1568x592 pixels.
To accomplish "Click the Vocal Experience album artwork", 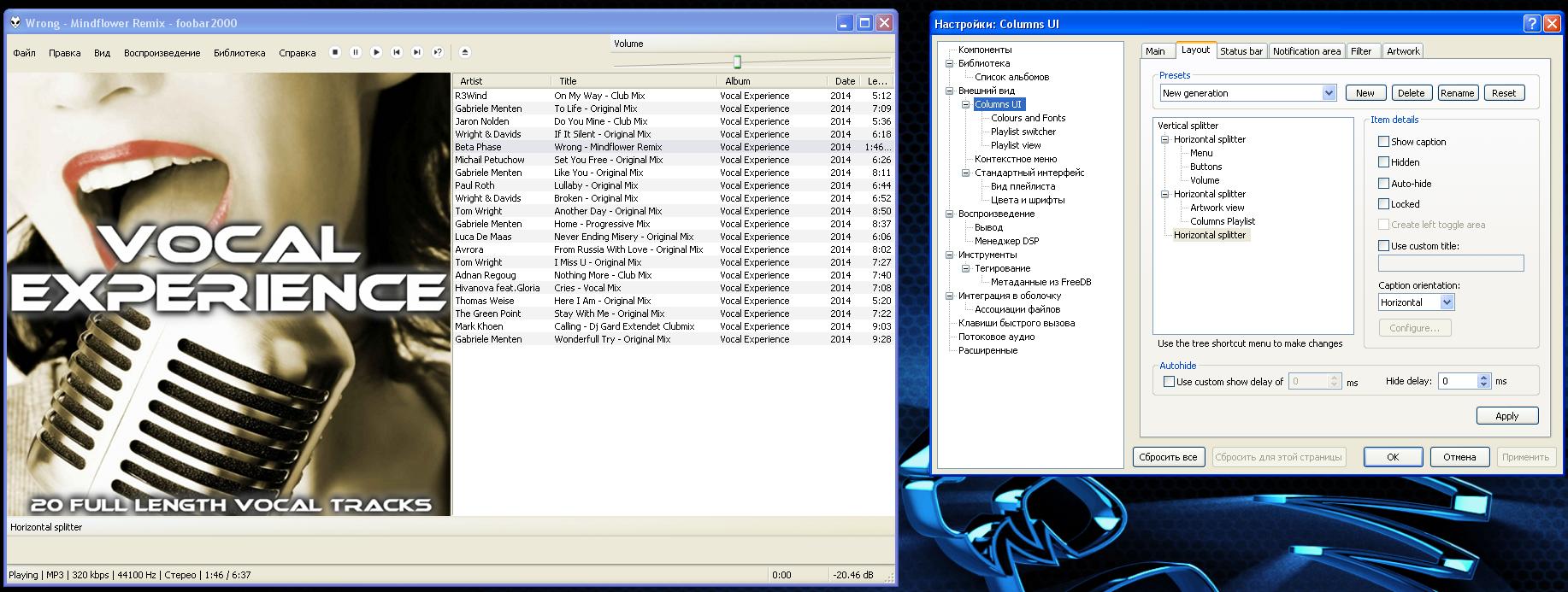I will tap(229, 295).
